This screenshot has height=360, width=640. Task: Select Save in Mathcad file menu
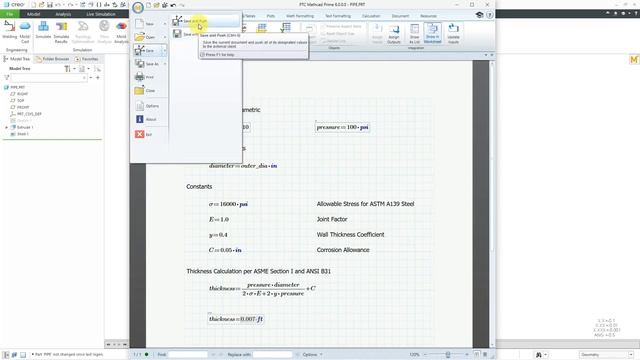coord(148,51)
